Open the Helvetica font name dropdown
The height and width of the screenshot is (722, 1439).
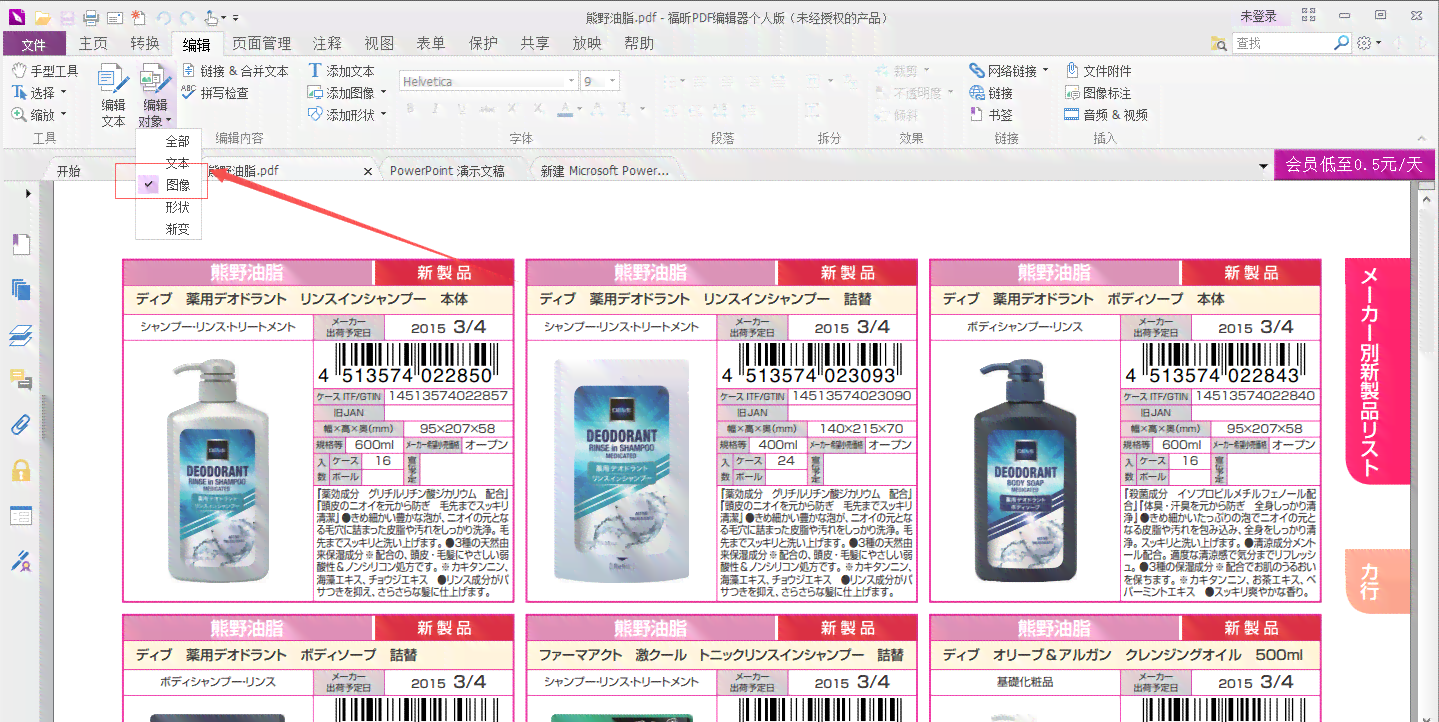coord(571,81)
